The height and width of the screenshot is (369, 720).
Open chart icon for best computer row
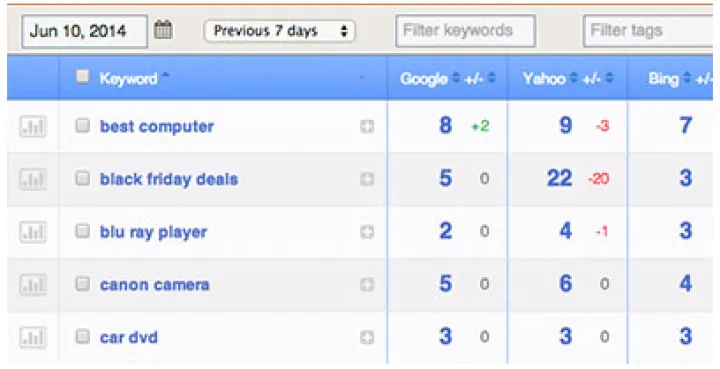click(x=33, y=126)
